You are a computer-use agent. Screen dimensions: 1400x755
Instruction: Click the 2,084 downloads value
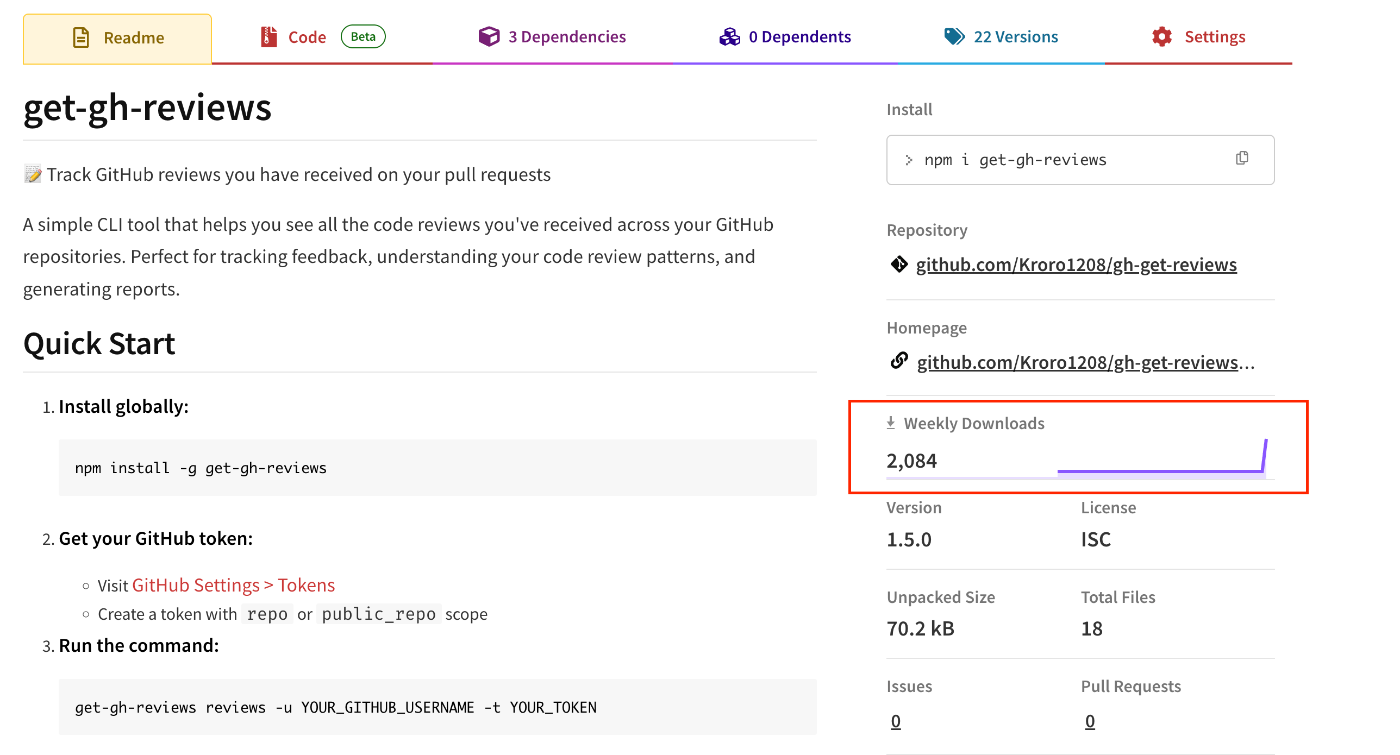click(911, 461)
